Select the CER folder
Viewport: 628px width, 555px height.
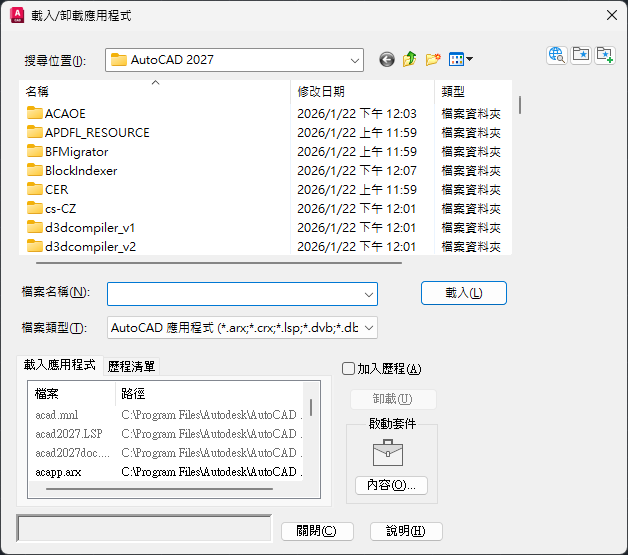point(48,189)
